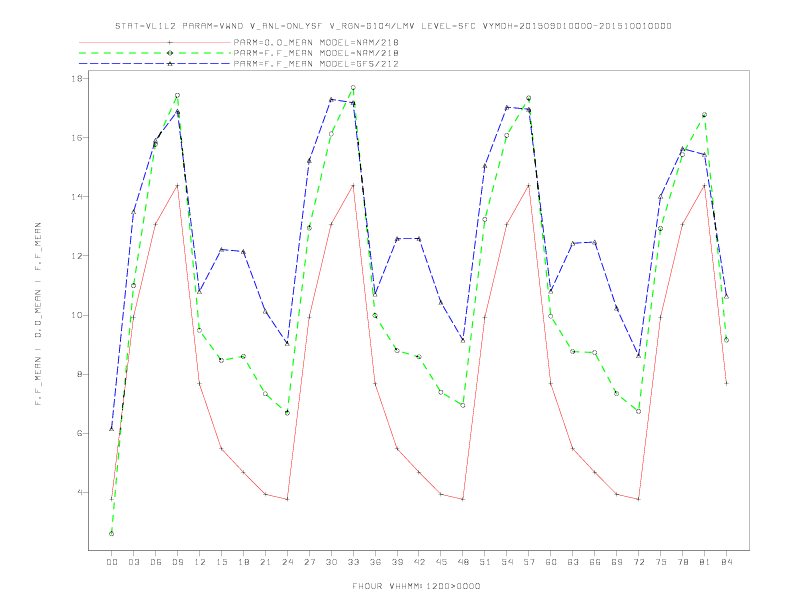Click x-axis forecast hour label 30
The width and height of the screenshot is (792, 612).
coord(331,562)
